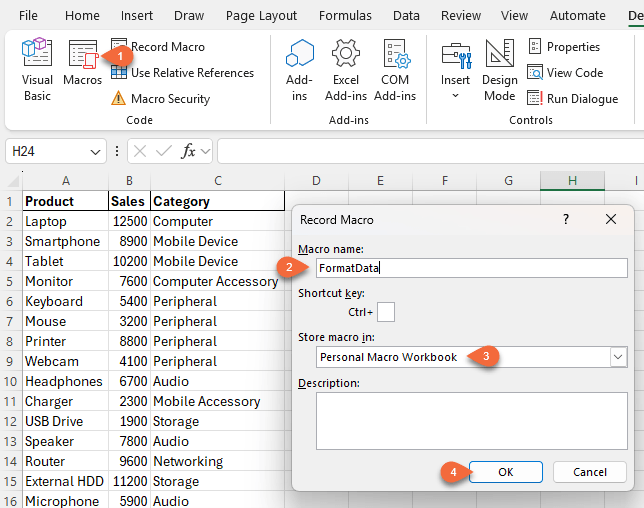Image resolution: width=644 pixels, height=508 pixels.
Task: Click View Code
Action: (565, 73)
